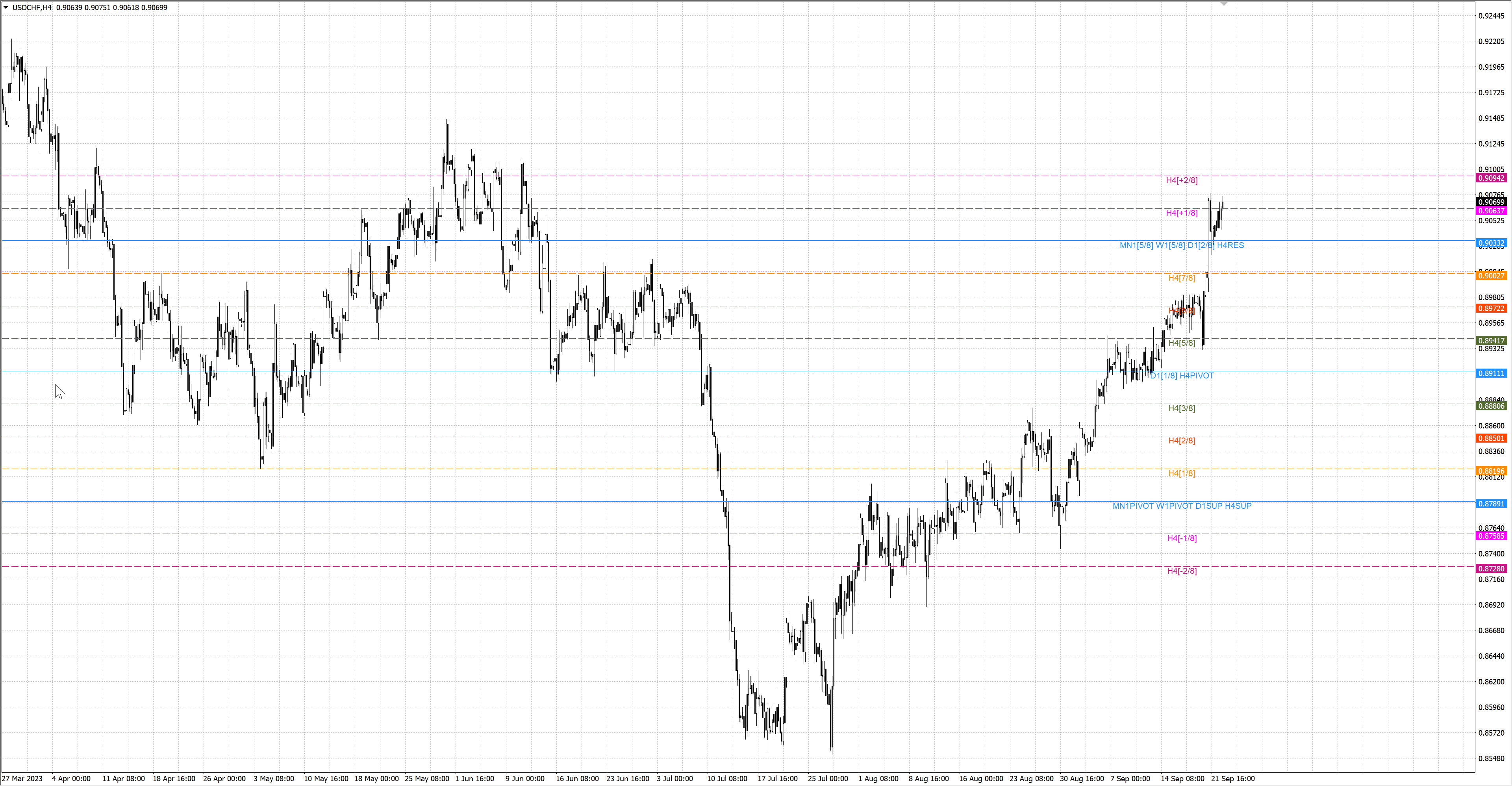
Task: Click the 27 Mar 2023 date label
Action: coord(22,779)
